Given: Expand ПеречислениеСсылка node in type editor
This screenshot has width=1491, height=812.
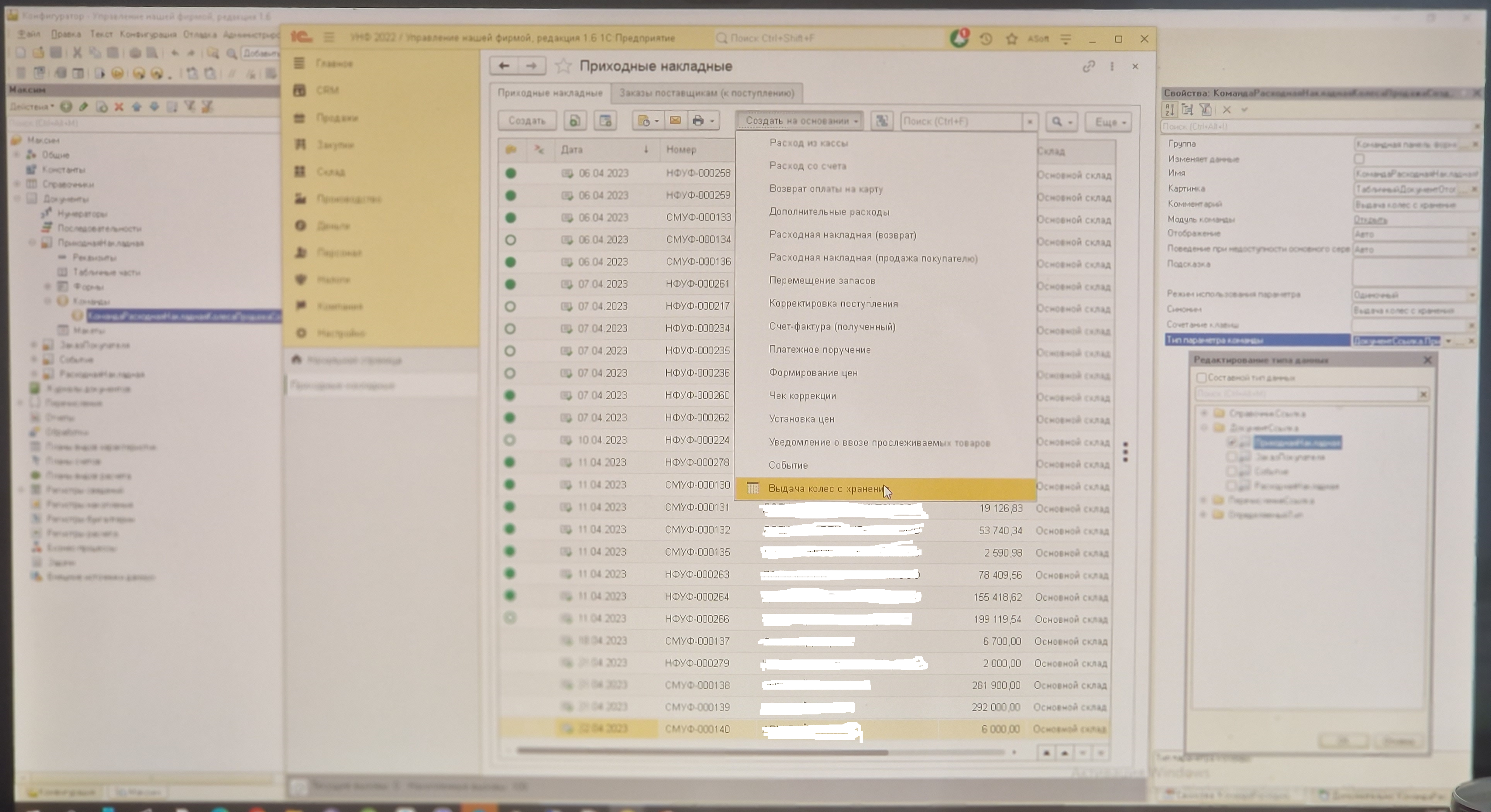Looking at the screenshot, I should pyautogui.click(x=1204, y=500).
